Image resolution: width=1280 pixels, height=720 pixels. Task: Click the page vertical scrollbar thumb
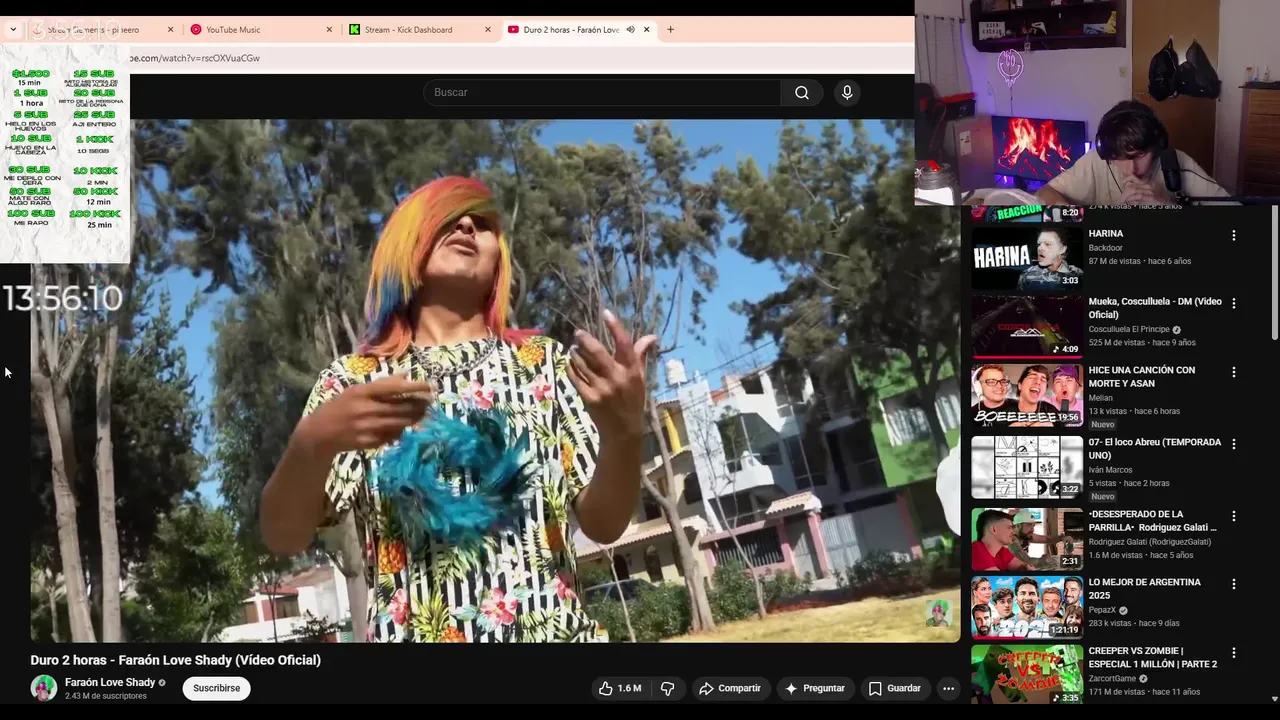point(1274,272)
